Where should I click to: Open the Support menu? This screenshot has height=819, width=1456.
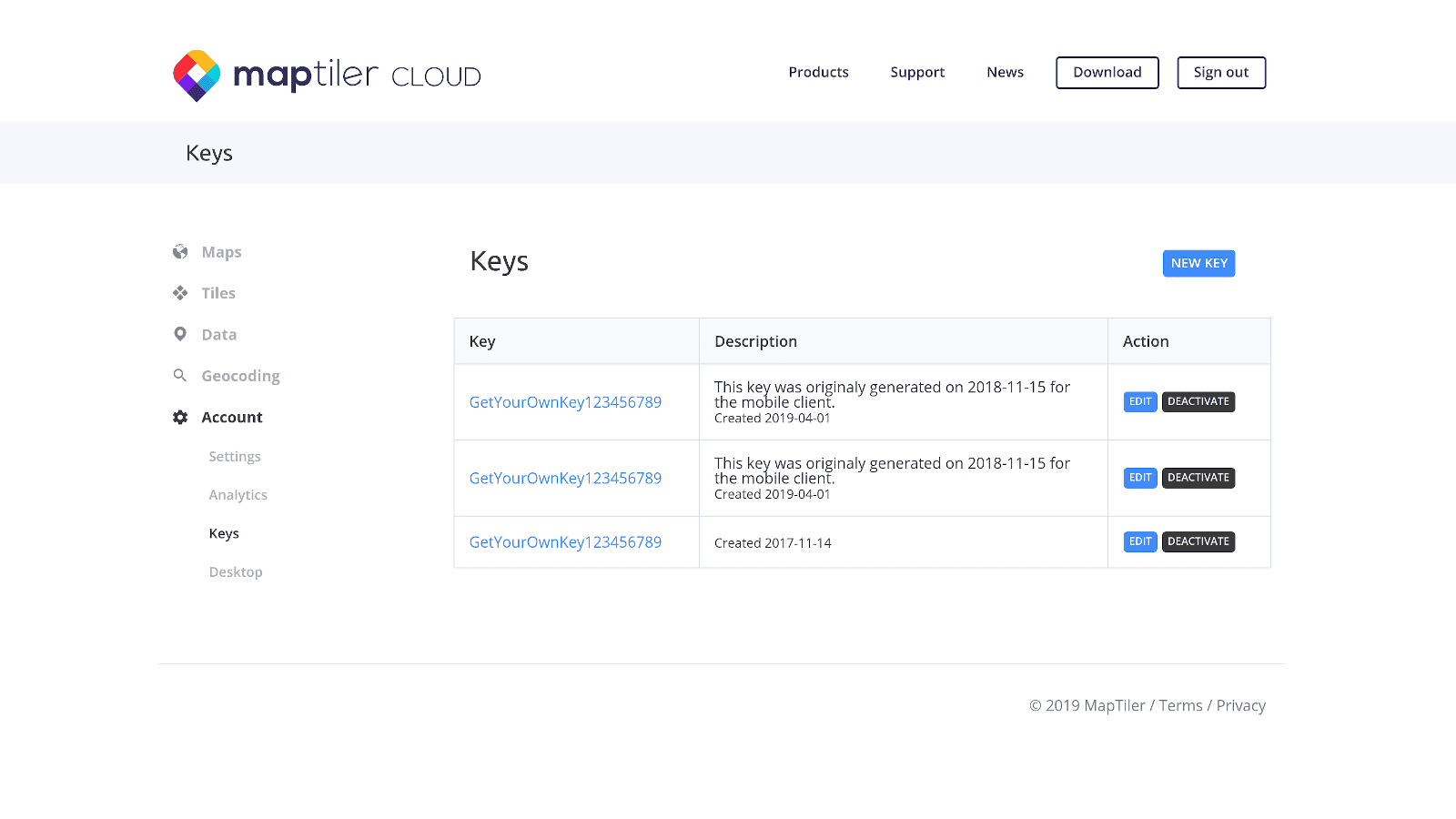917,72
